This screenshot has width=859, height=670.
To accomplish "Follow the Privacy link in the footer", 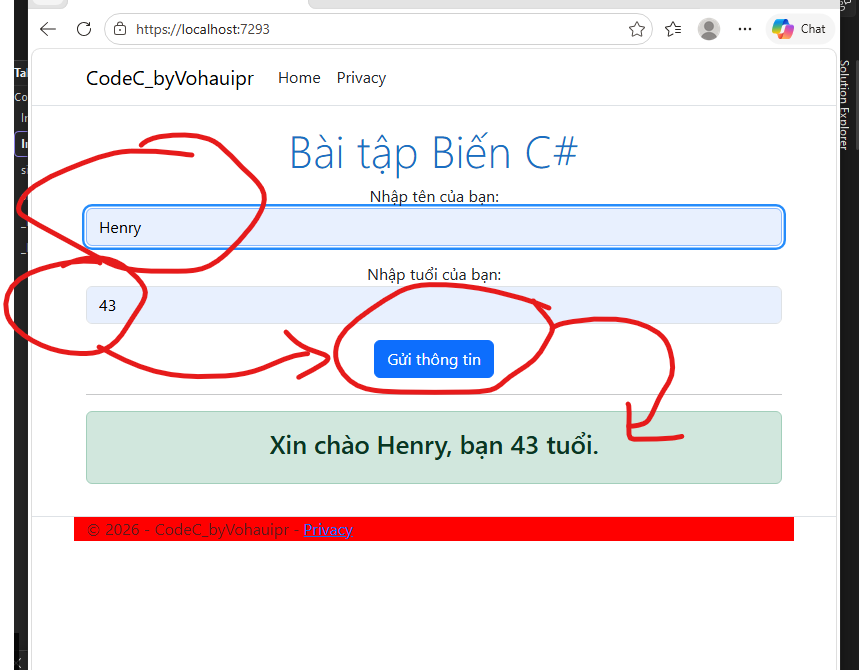I will coord(328,529).
